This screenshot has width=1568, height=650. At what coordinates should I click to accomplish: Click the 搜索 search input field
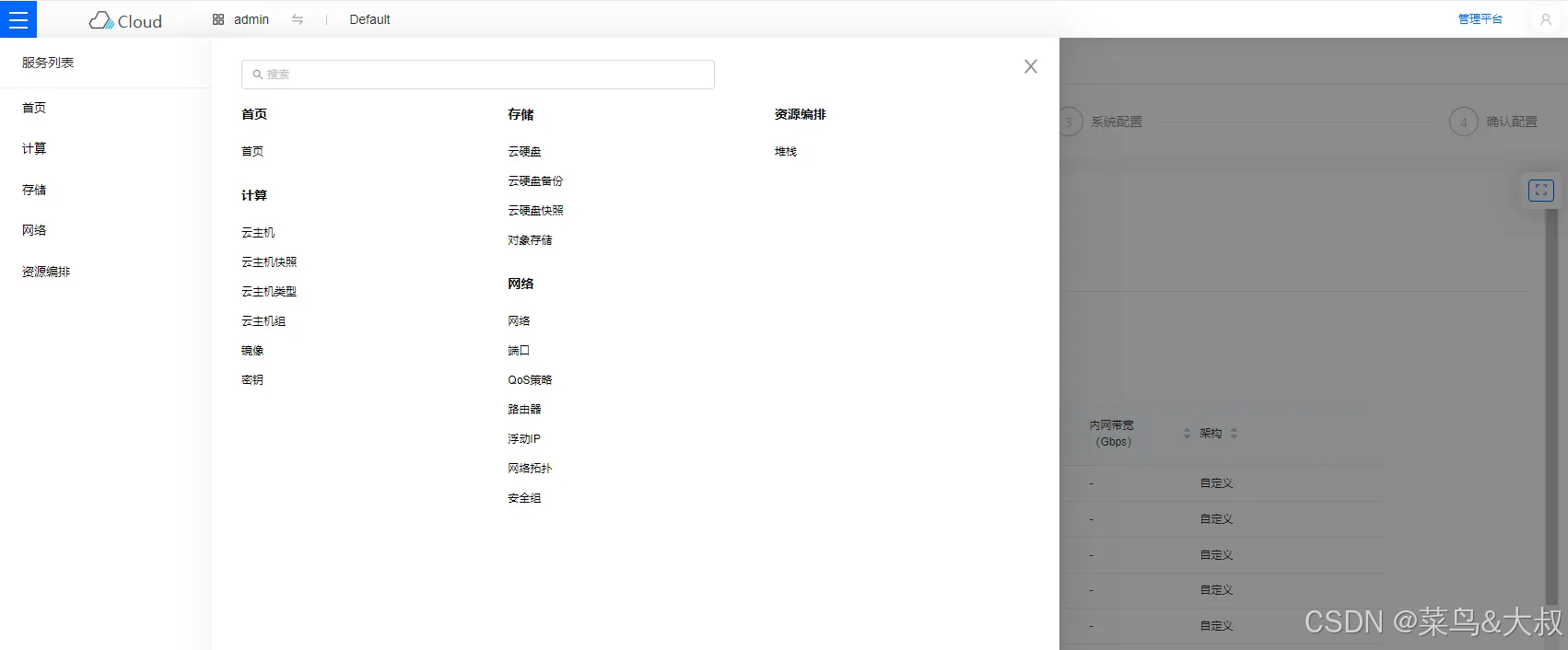478,75
